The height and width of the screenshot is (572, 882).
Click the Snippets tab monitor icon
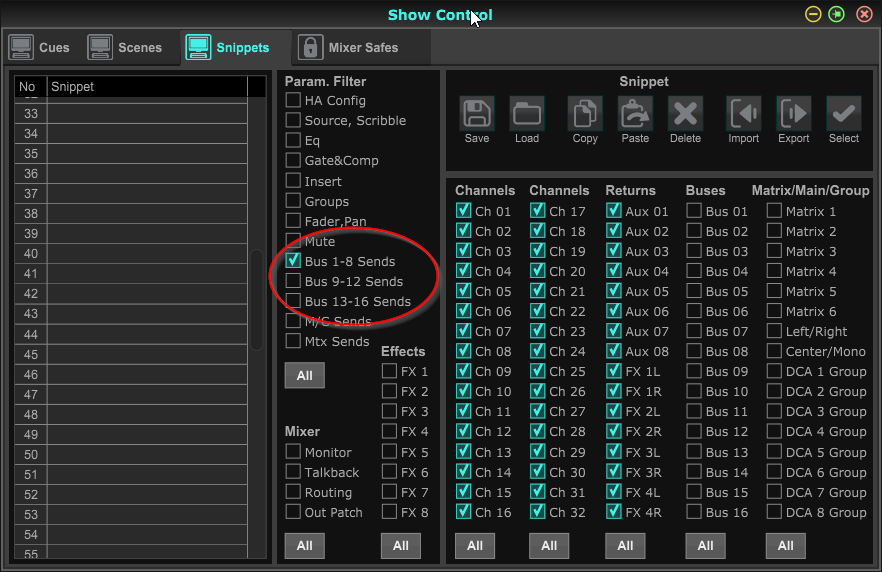click(x=199, y=47)
